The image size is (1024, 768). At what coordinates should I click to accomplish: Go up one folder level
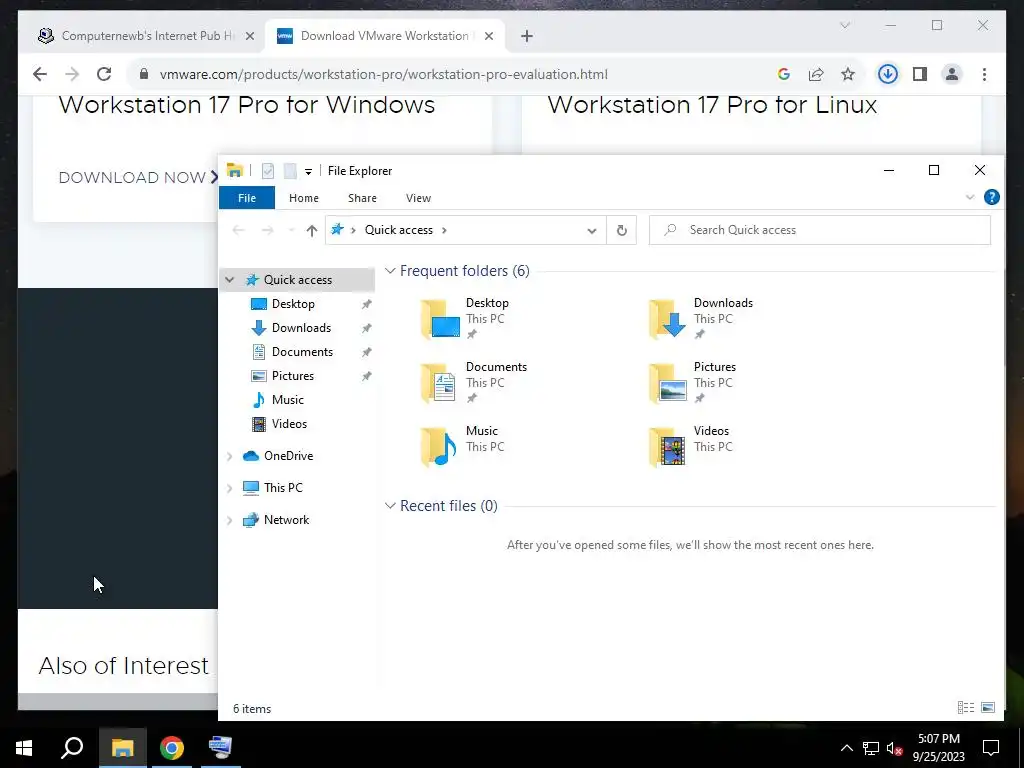[x=312, y=231]
